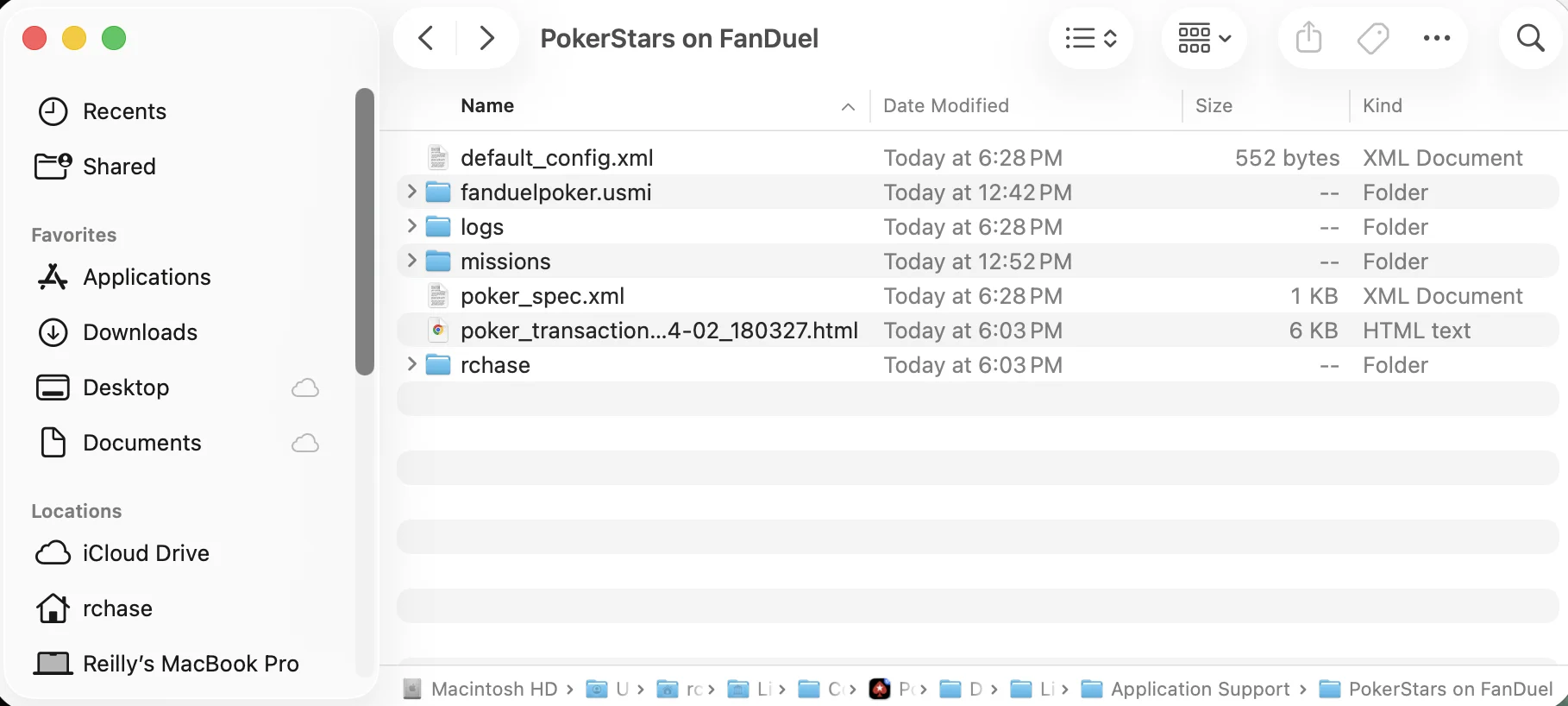The height and width of the screenshot is (706, 1568).
Task: Go forward with the right chevron button
Action: point(487,38)
